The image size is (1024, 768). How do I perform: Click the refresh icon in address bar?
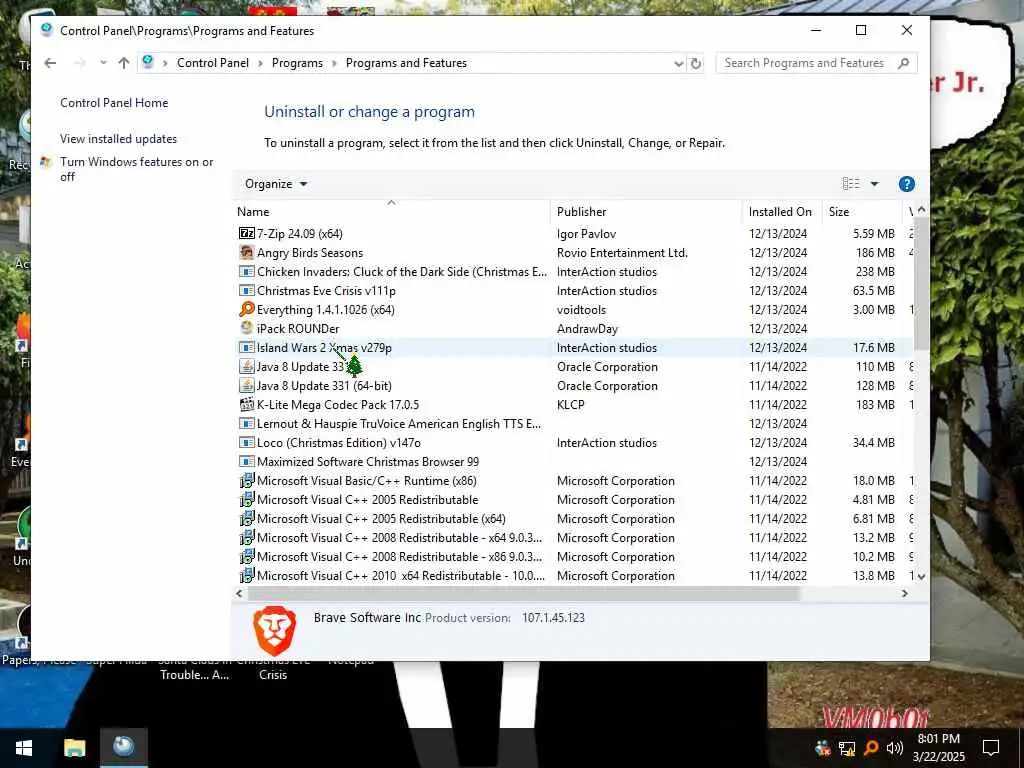tap(696, 63)
